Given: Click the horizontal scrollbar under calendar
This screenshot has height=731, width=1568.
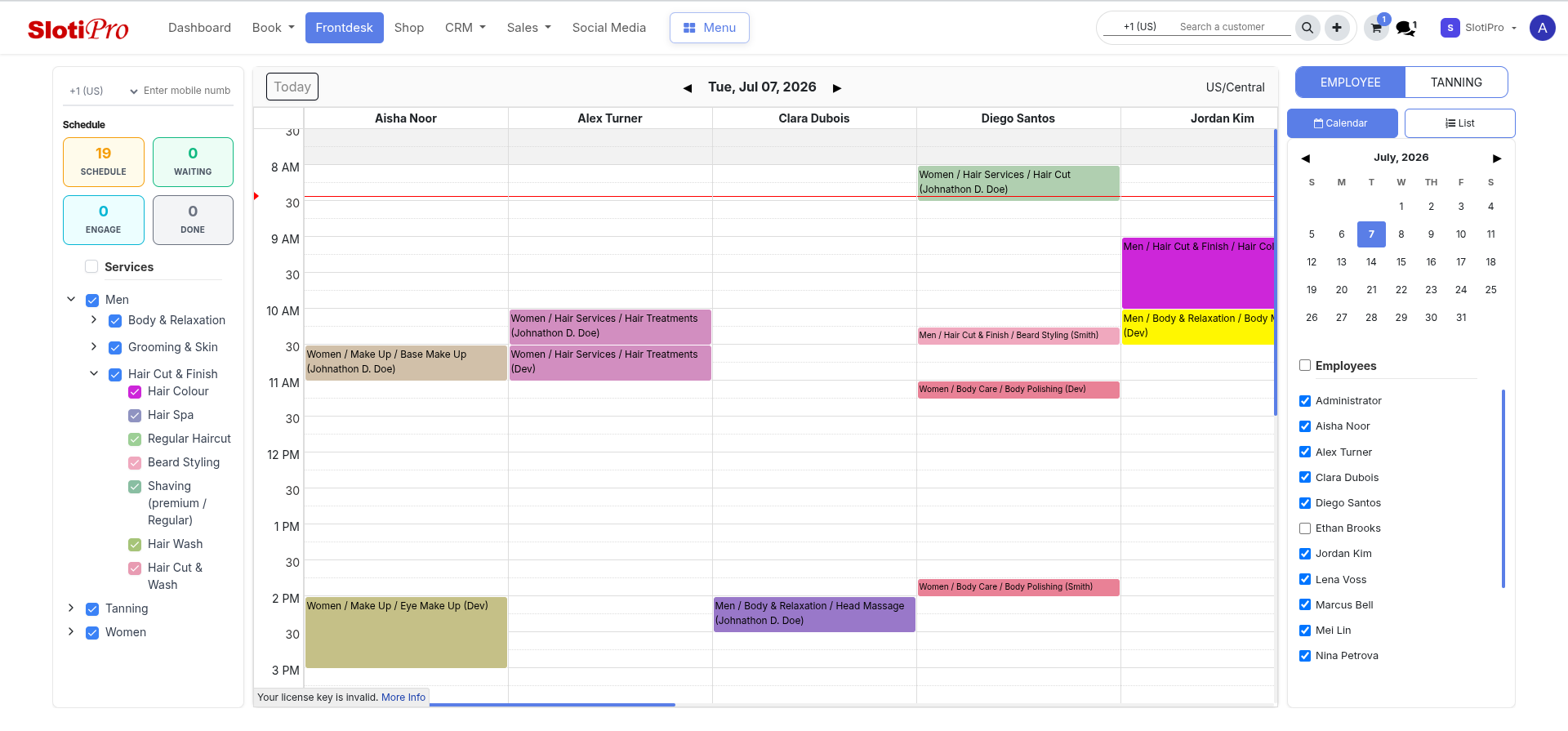Looking at the screenshot, I should click(x=552, y=705).
